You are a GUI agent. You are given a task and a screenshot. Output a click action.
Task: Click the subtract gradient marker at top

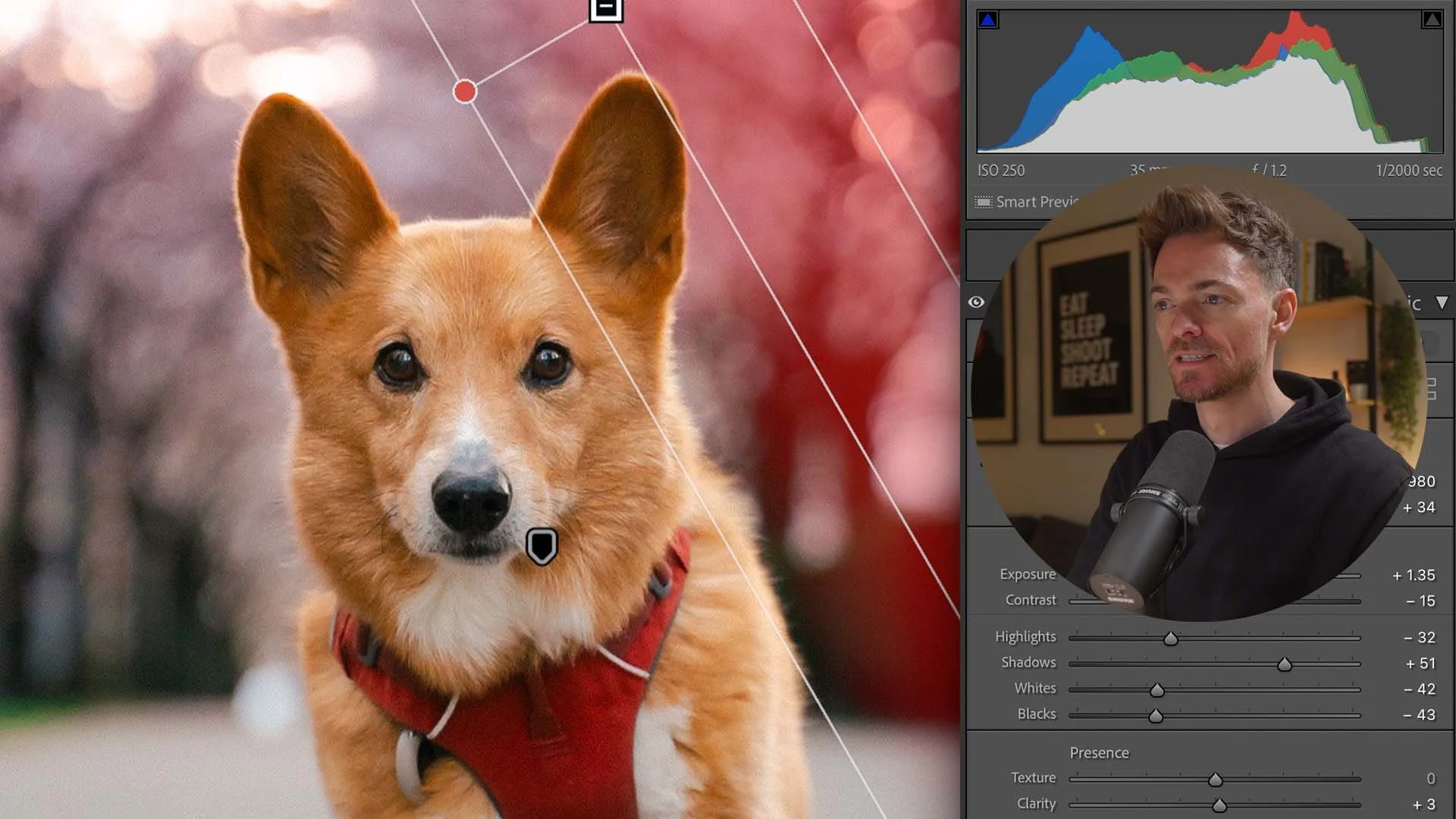pyautogui.click(x=606, y=9)
